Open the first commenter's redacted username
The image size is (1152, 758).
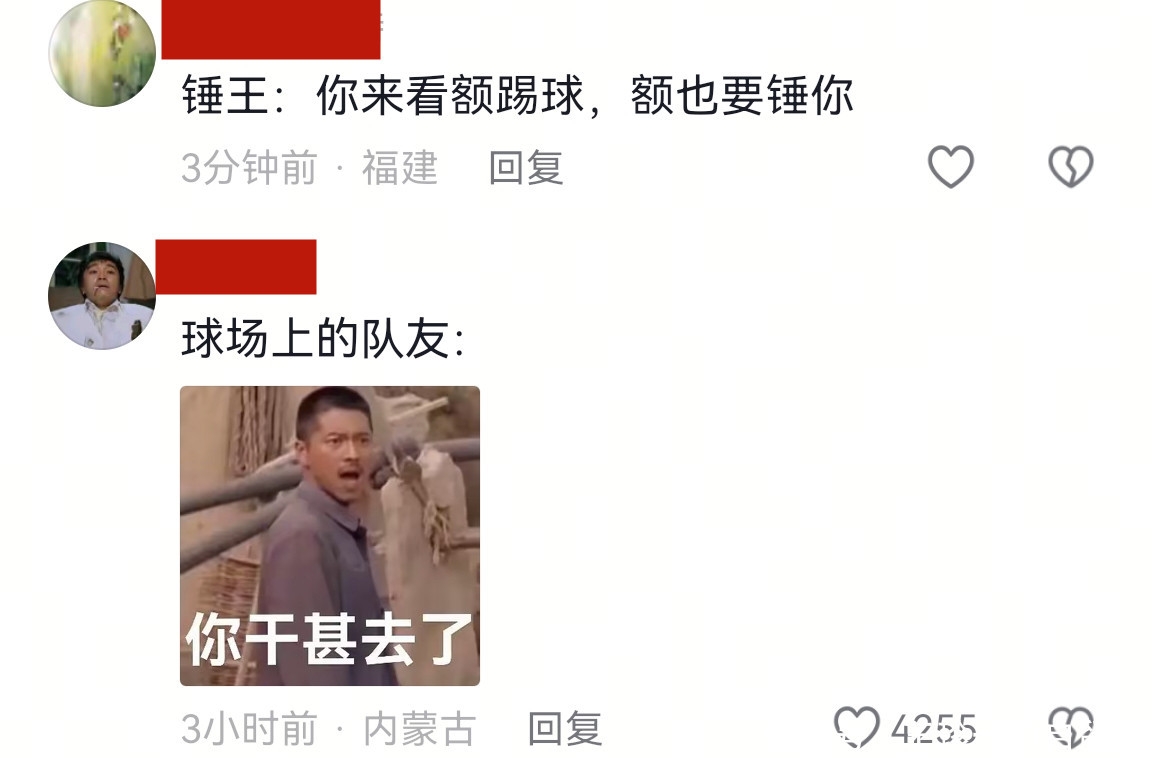coord(271,29)
